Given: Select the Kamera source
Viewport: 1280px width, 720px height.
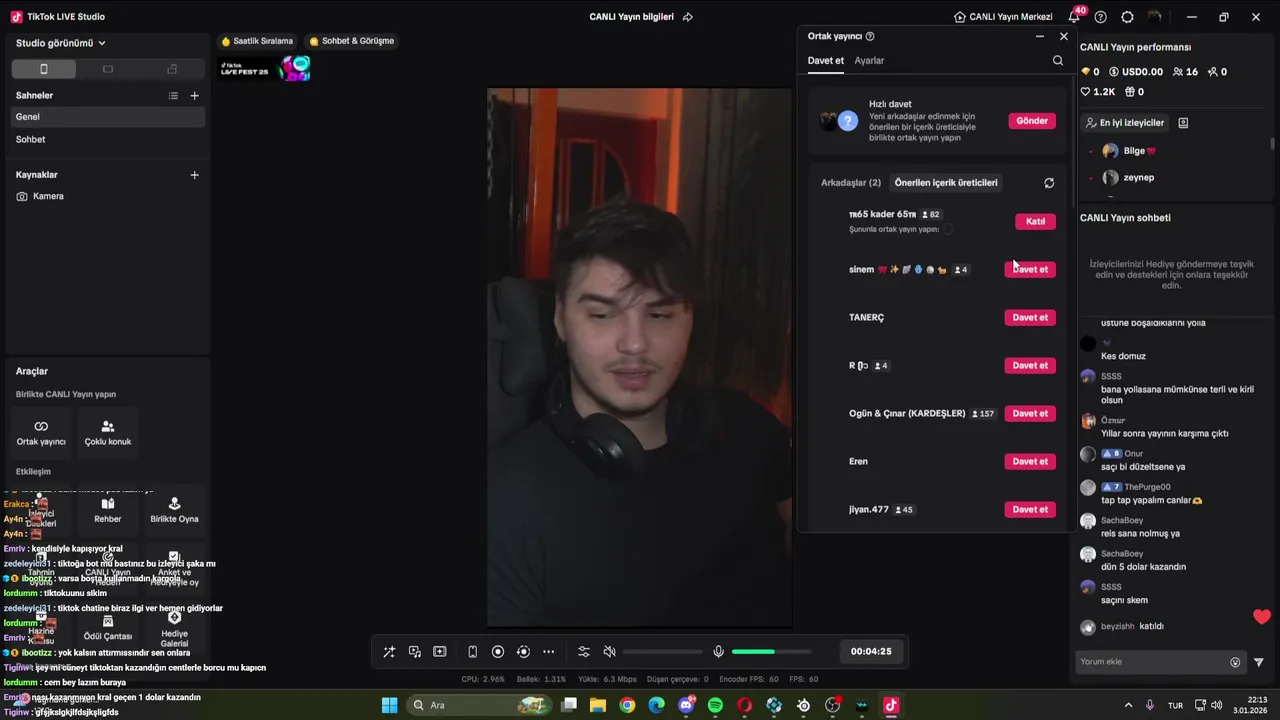Looking at the screenshot, I should 108,196.
